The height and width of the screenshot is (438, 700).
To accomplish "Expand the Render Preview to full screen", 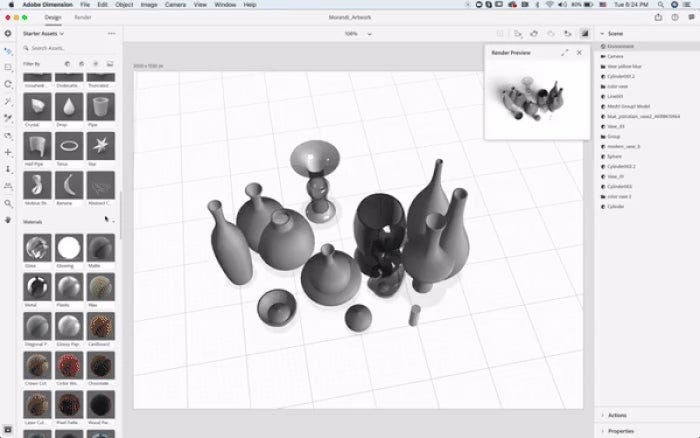I will click(x=565, y=53).
